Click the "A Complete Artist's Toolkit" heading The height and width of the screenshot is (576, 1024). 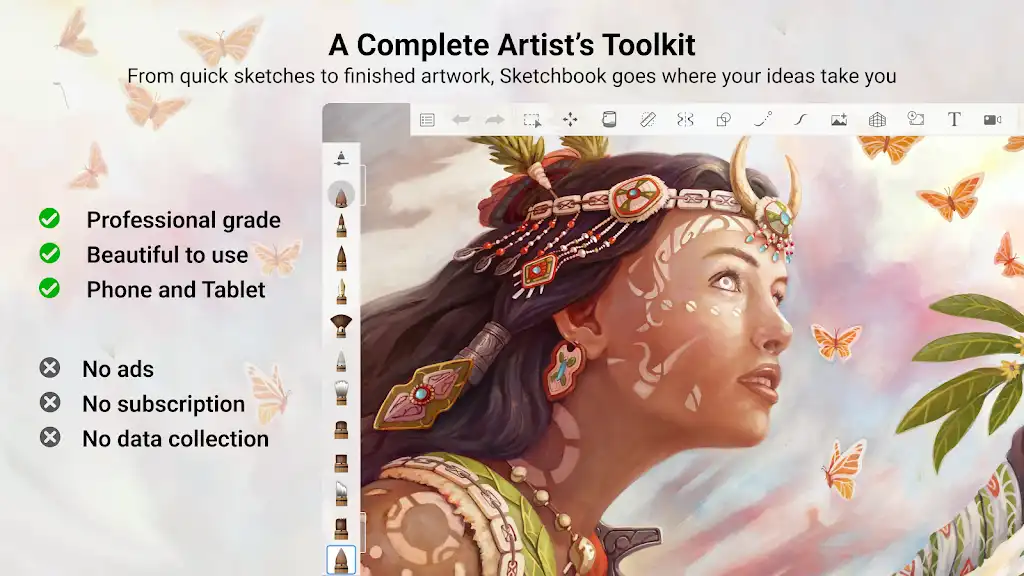tap(512, 45)
